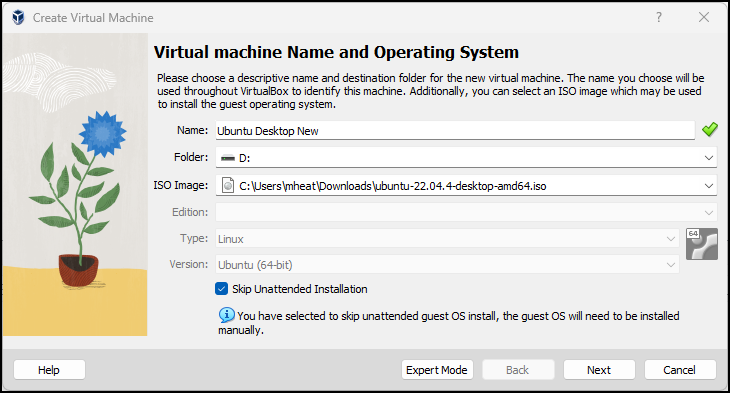Click the Name field containing Ubuntu Desktop New
The height and width of the screenshot is (393, 730).
click(455, 130)
